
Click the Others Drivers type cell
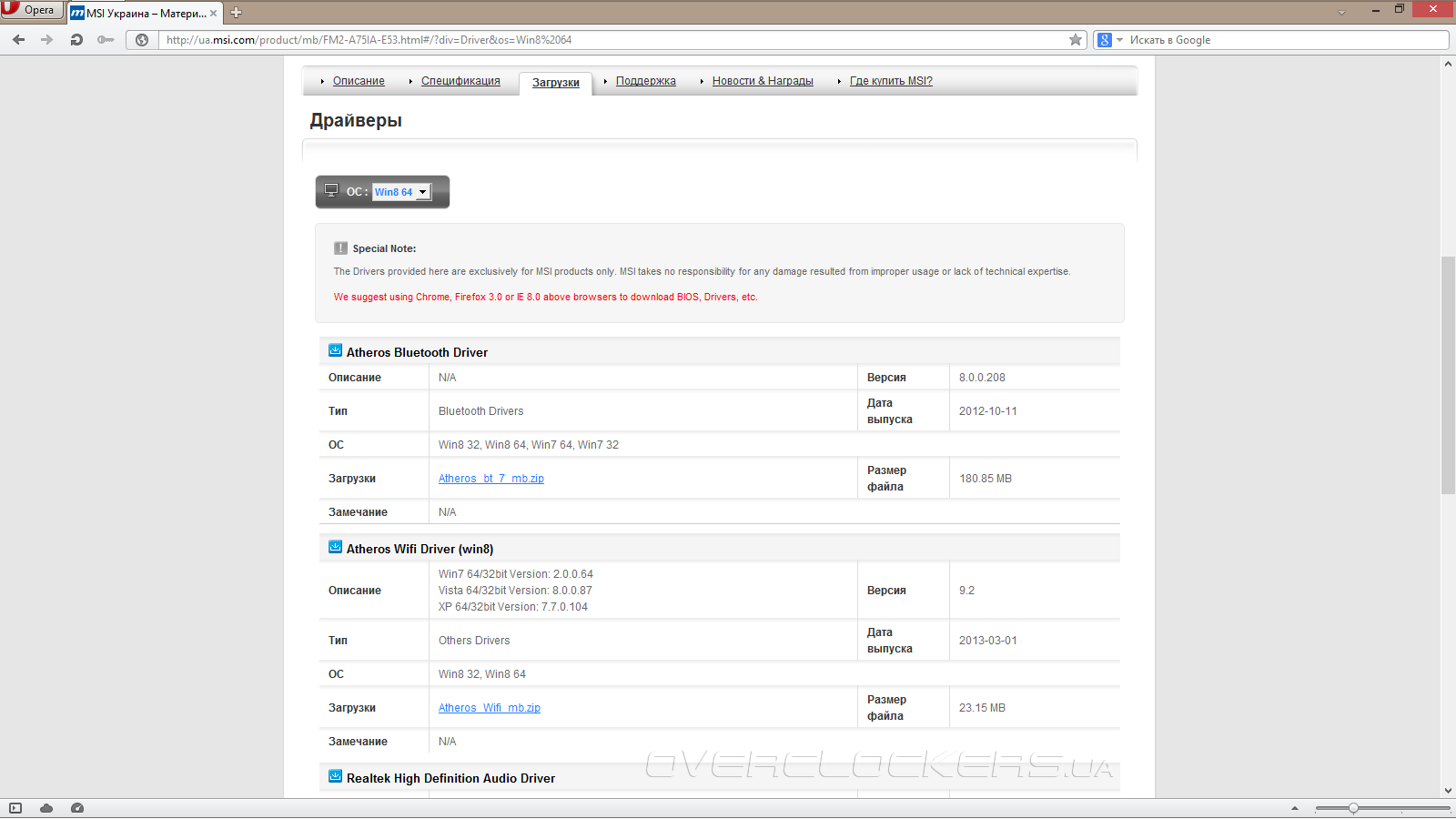(474, 641)
